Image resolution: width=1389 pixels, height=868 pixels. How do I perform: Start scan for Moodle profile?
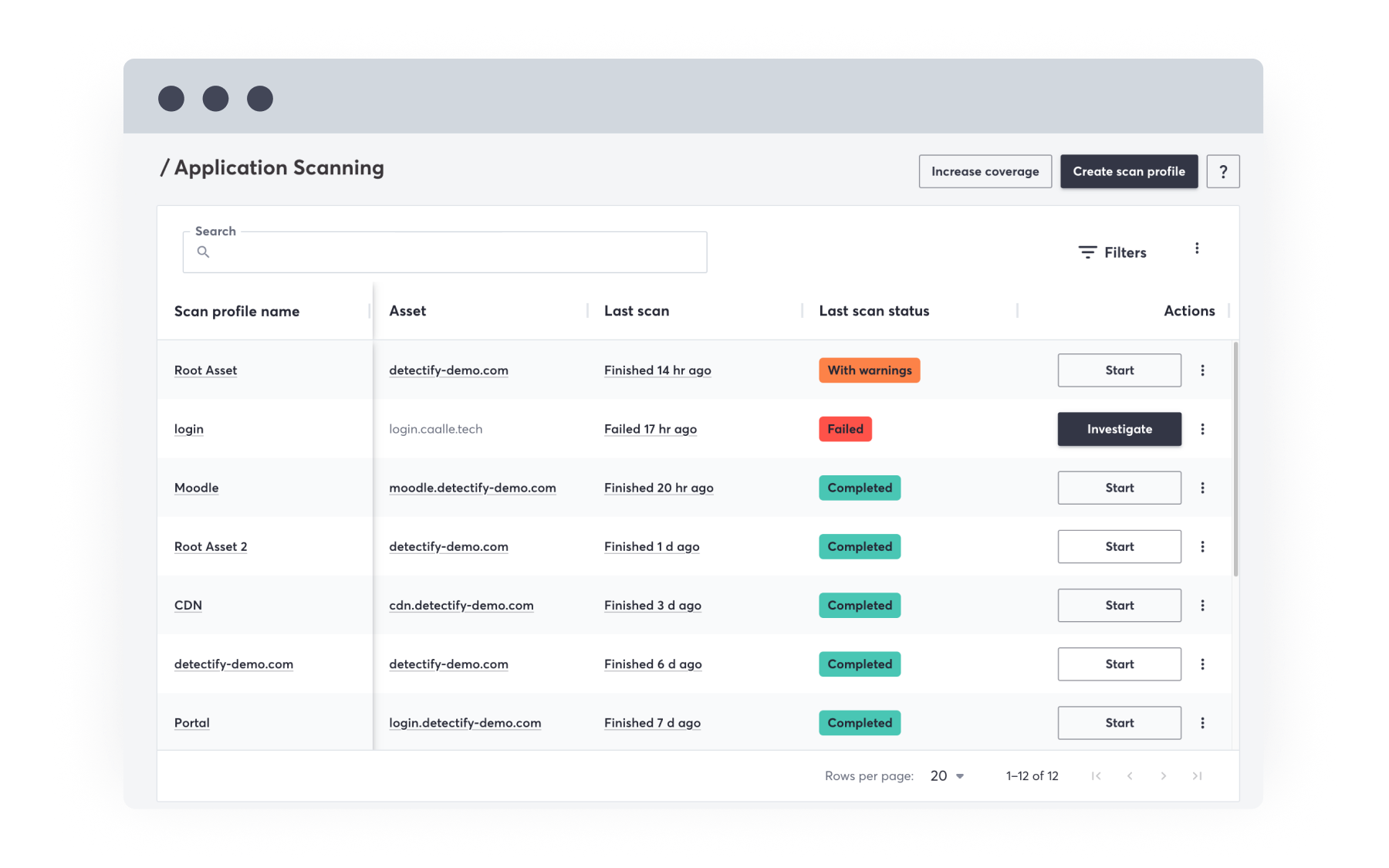click(x=1119, y=488)
